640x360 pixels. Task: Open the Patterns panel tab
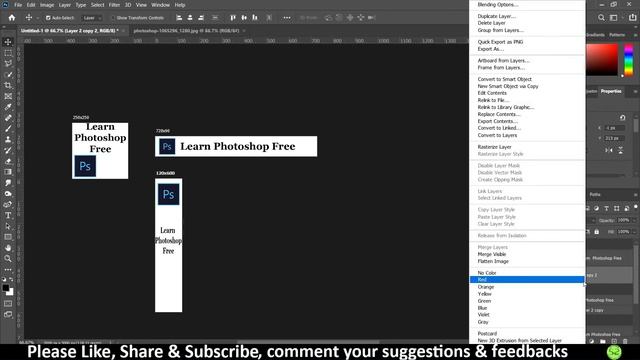tap(617, 35)
